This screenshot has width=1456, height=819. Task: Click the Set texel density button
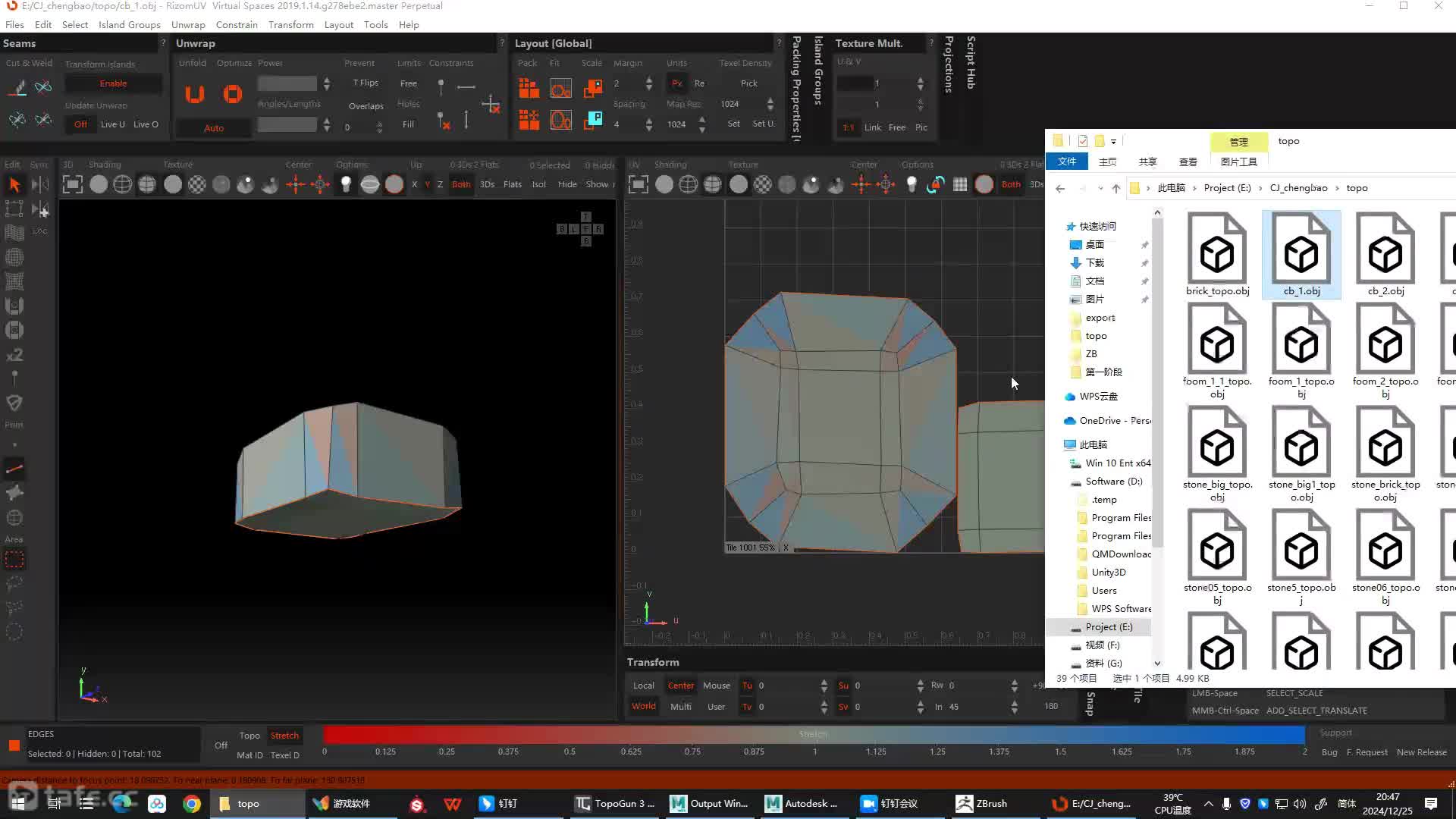(733, 124)
